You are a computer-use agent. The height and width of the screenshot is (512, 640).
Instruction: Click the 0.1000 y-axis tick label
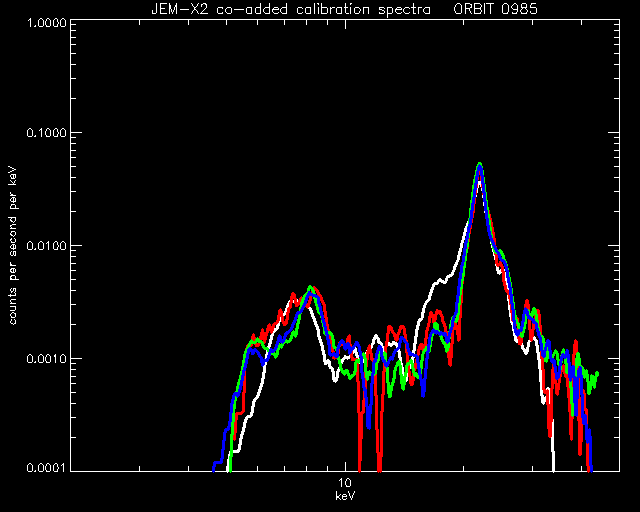pos(46,133)
